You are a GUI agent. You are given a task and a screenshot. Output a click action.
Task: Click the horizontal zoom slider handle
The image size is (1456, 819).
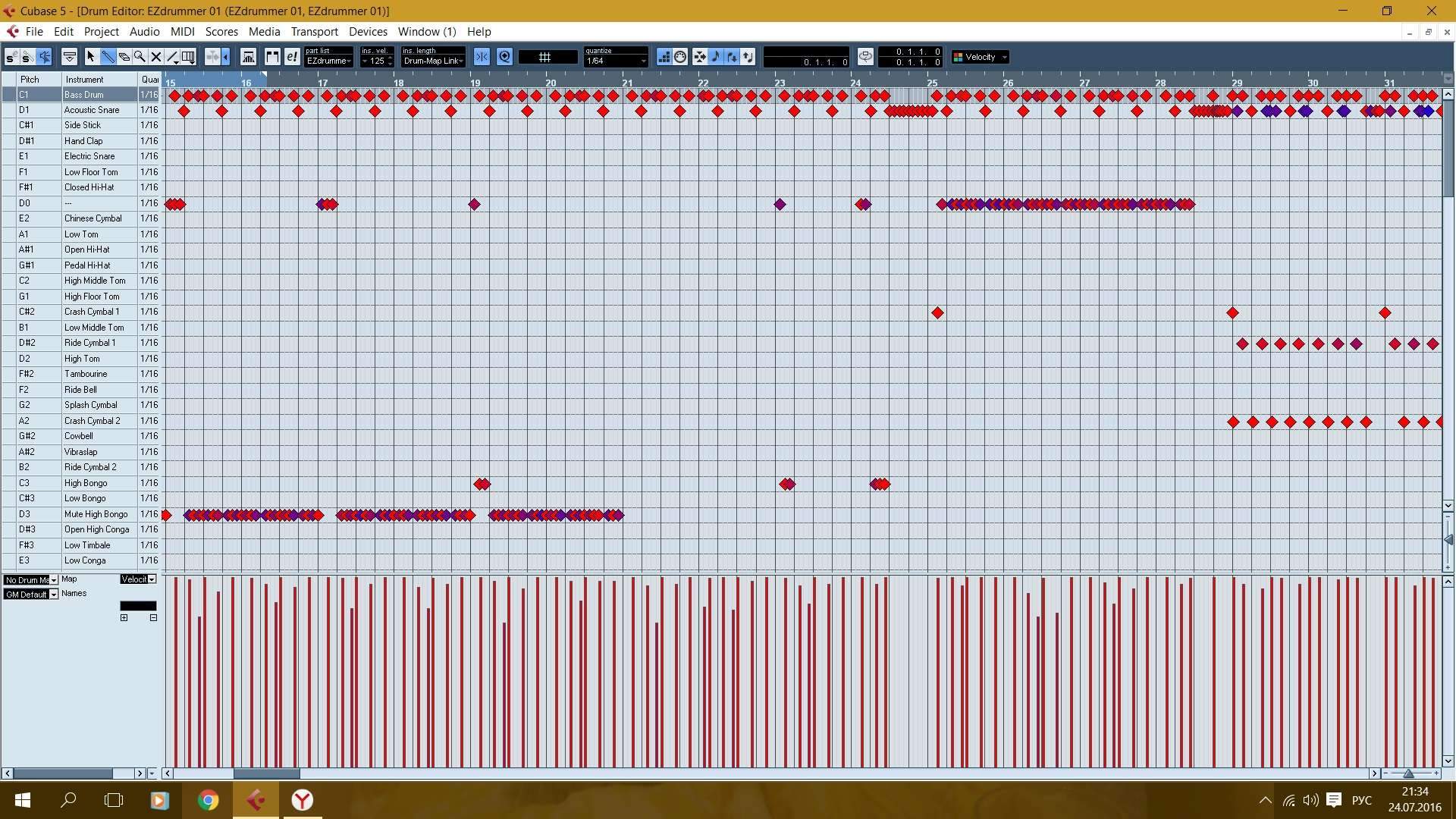point(1408,773)
